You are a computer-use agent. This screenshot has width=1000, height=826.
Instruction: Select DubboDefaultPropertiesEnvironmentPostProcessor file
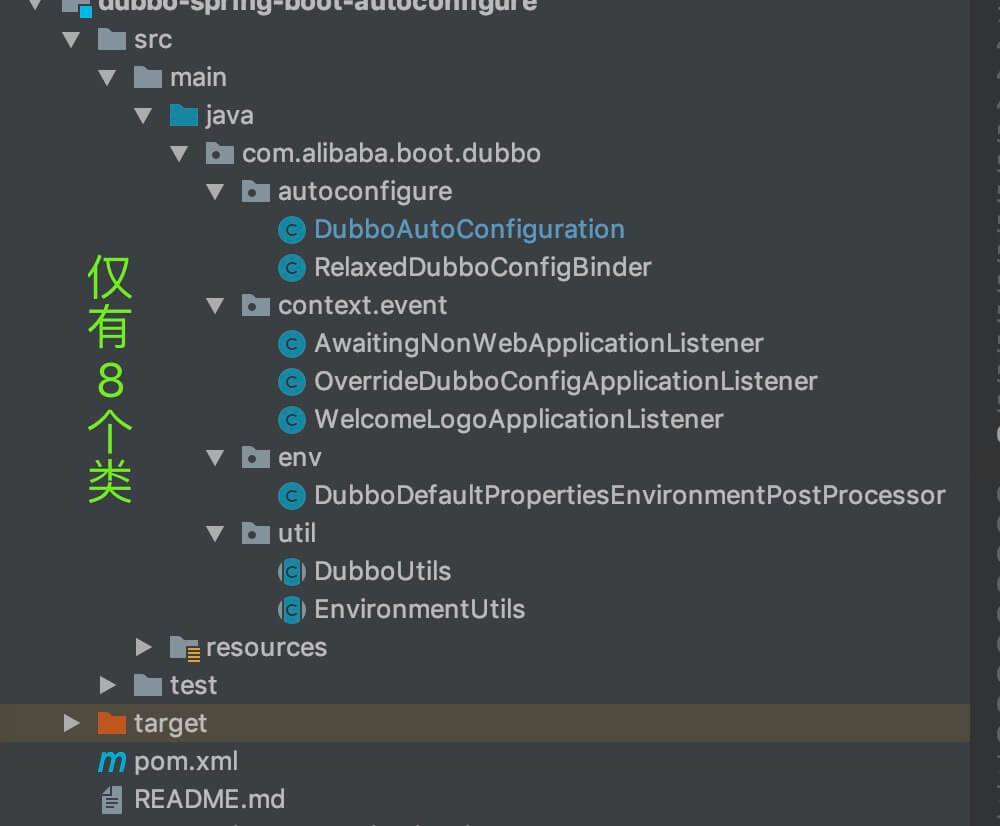coord(629,496)
